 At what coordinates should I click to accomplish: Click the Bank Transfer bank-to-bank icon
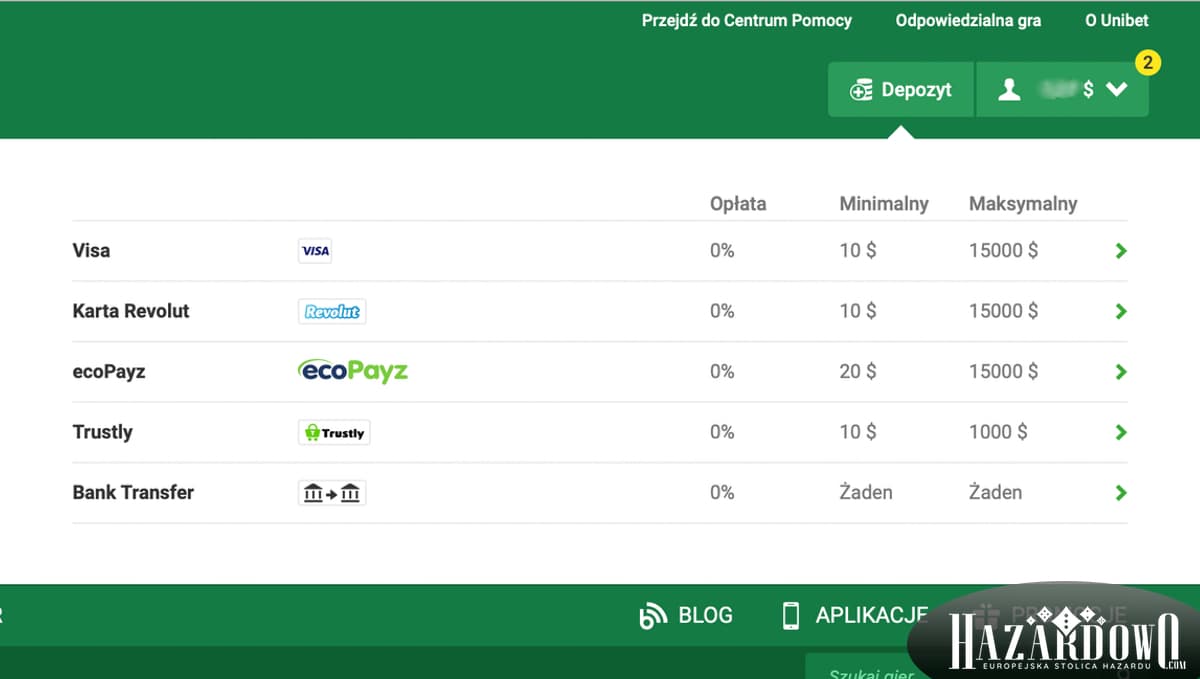pos(332,492)
